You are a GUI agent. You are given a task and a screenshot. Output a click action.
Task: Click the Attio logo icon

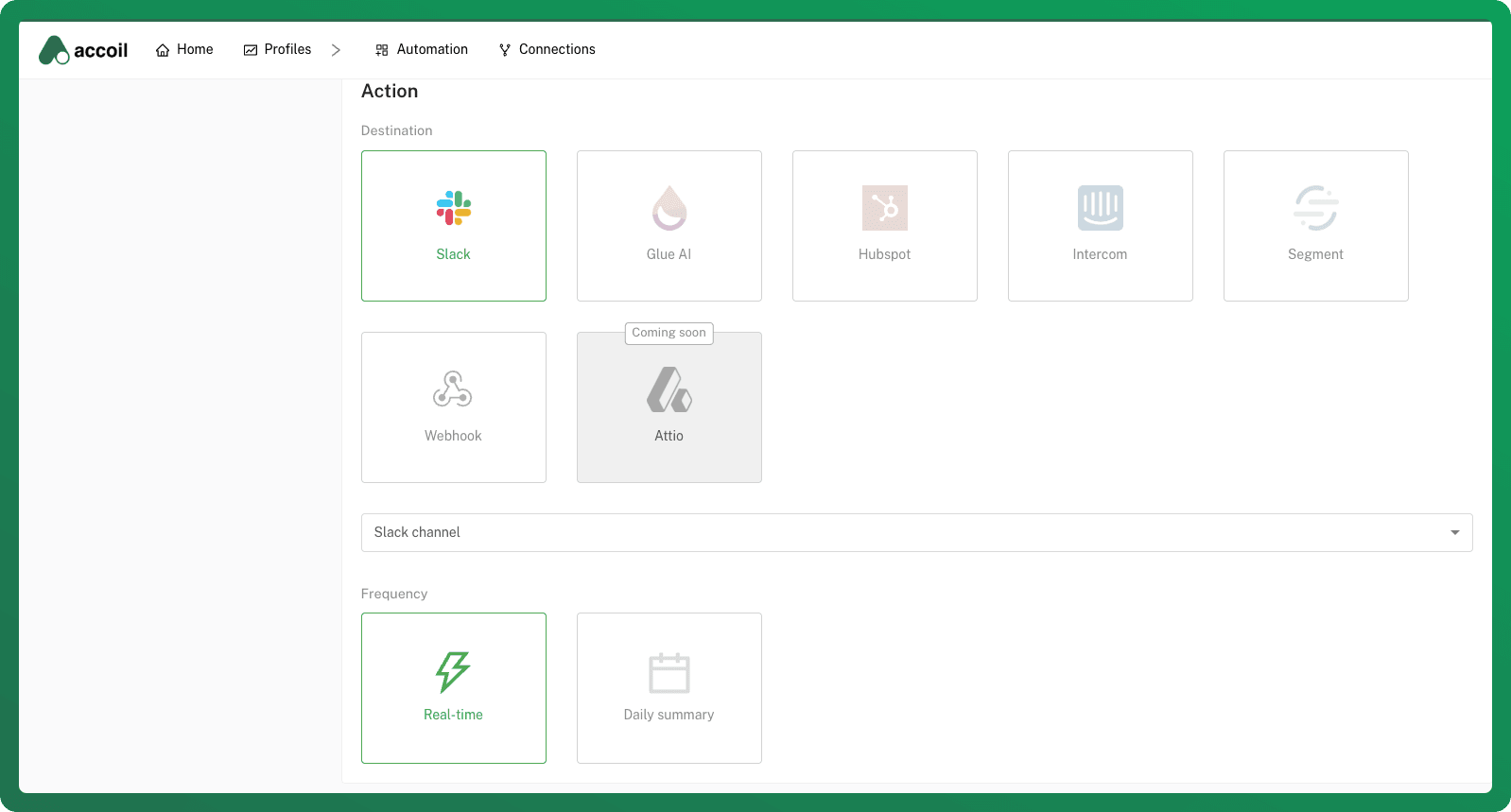[x=669, y=389]
